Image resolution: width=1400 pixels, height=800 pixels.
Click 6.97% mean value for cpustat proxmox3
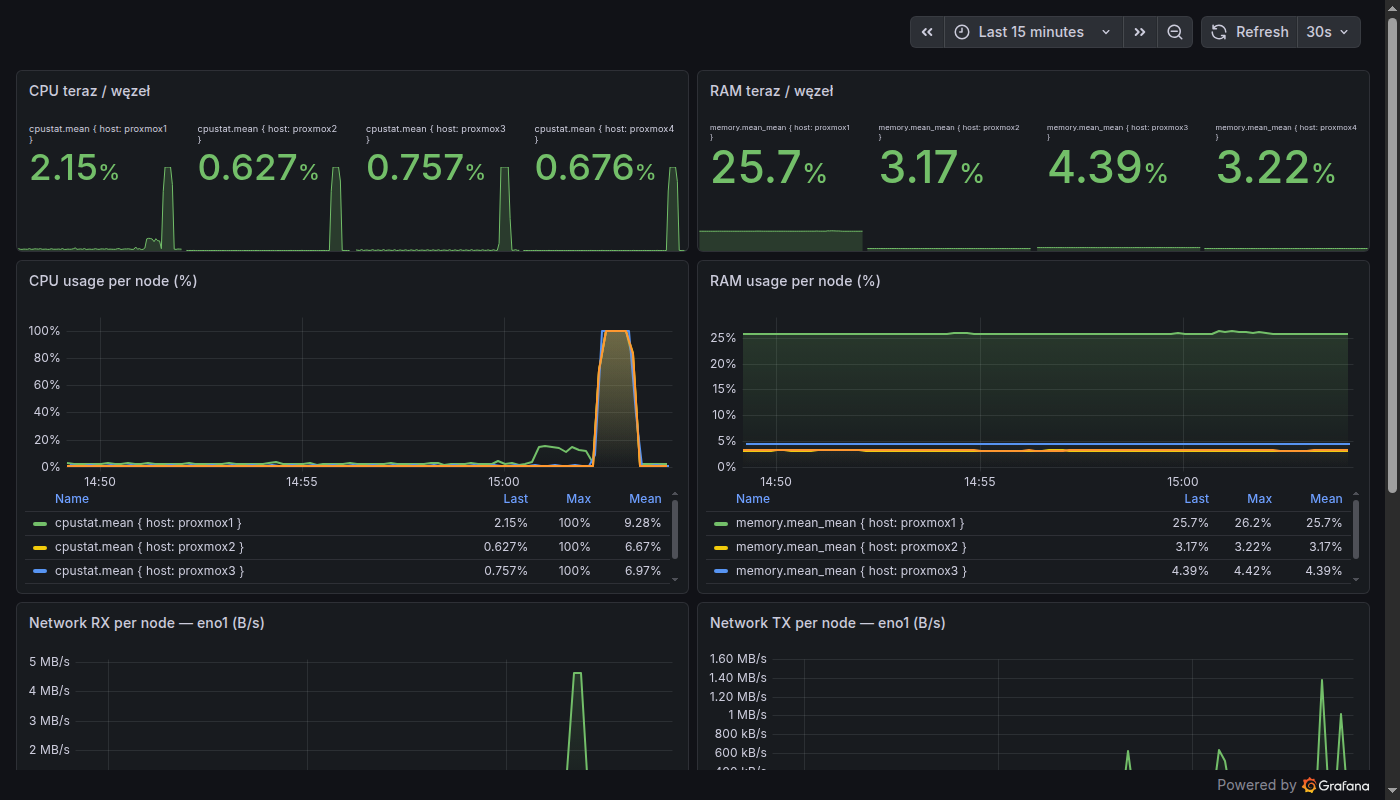tap(642, 571)
